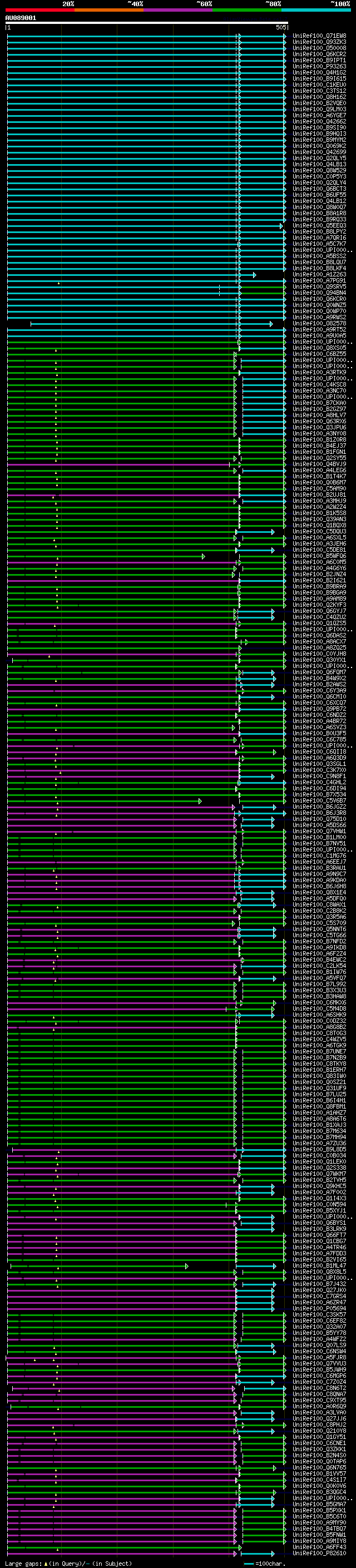Select the UniRef100_B1Z0R8 label
Viewport: 356px width, 1568px height.
[319, 439]
